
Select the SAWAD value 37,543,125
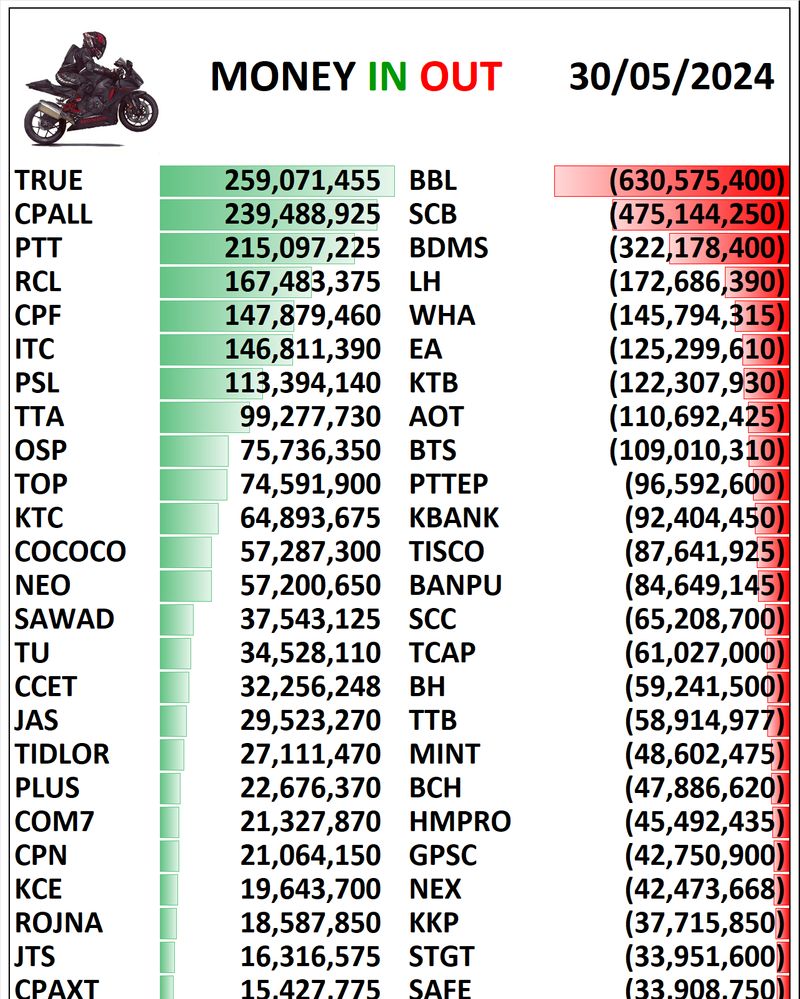[x=311, y=619]
